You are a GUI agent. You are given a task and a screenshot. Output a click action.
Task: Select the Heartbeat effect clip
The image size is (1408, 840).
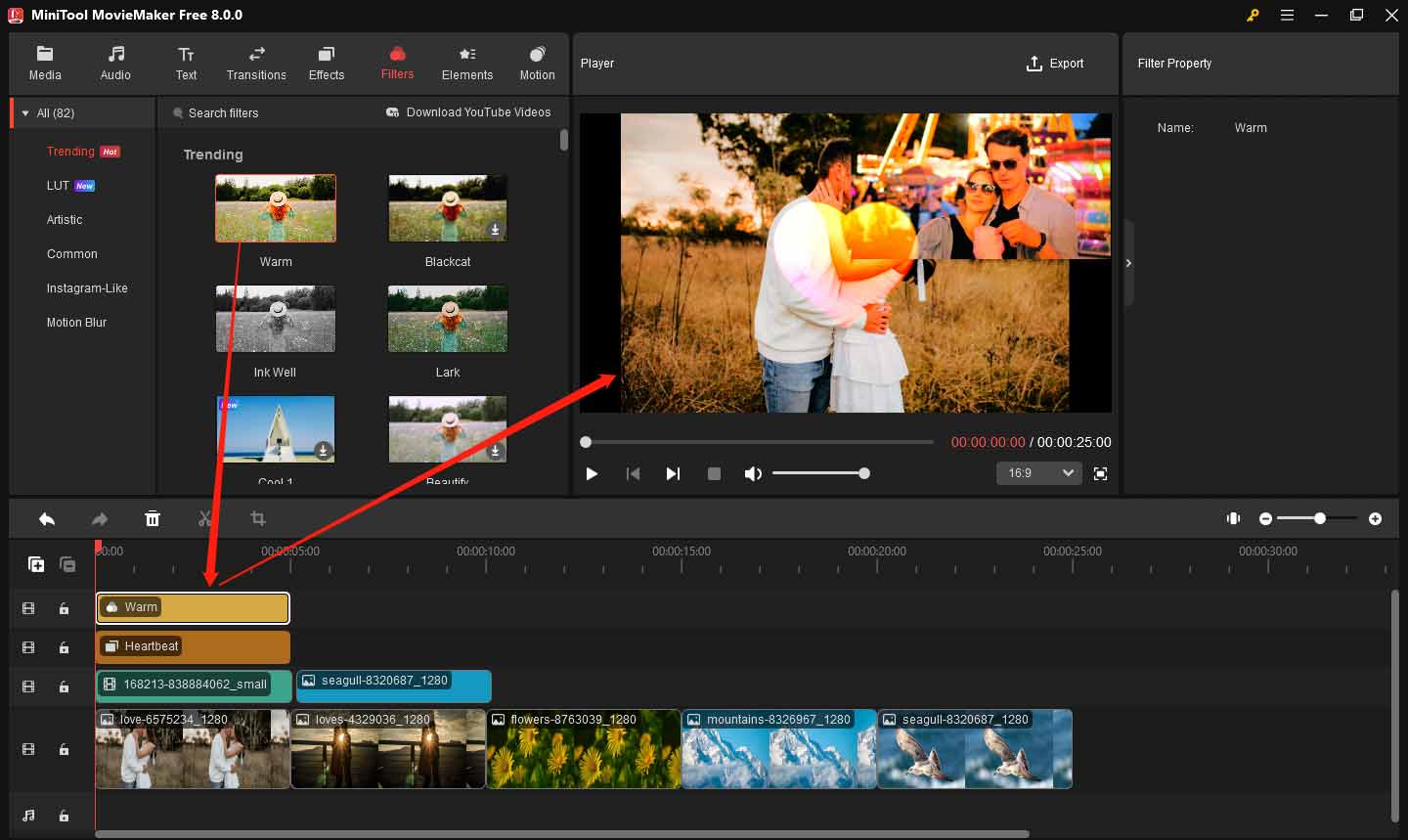tap(193, 647)
